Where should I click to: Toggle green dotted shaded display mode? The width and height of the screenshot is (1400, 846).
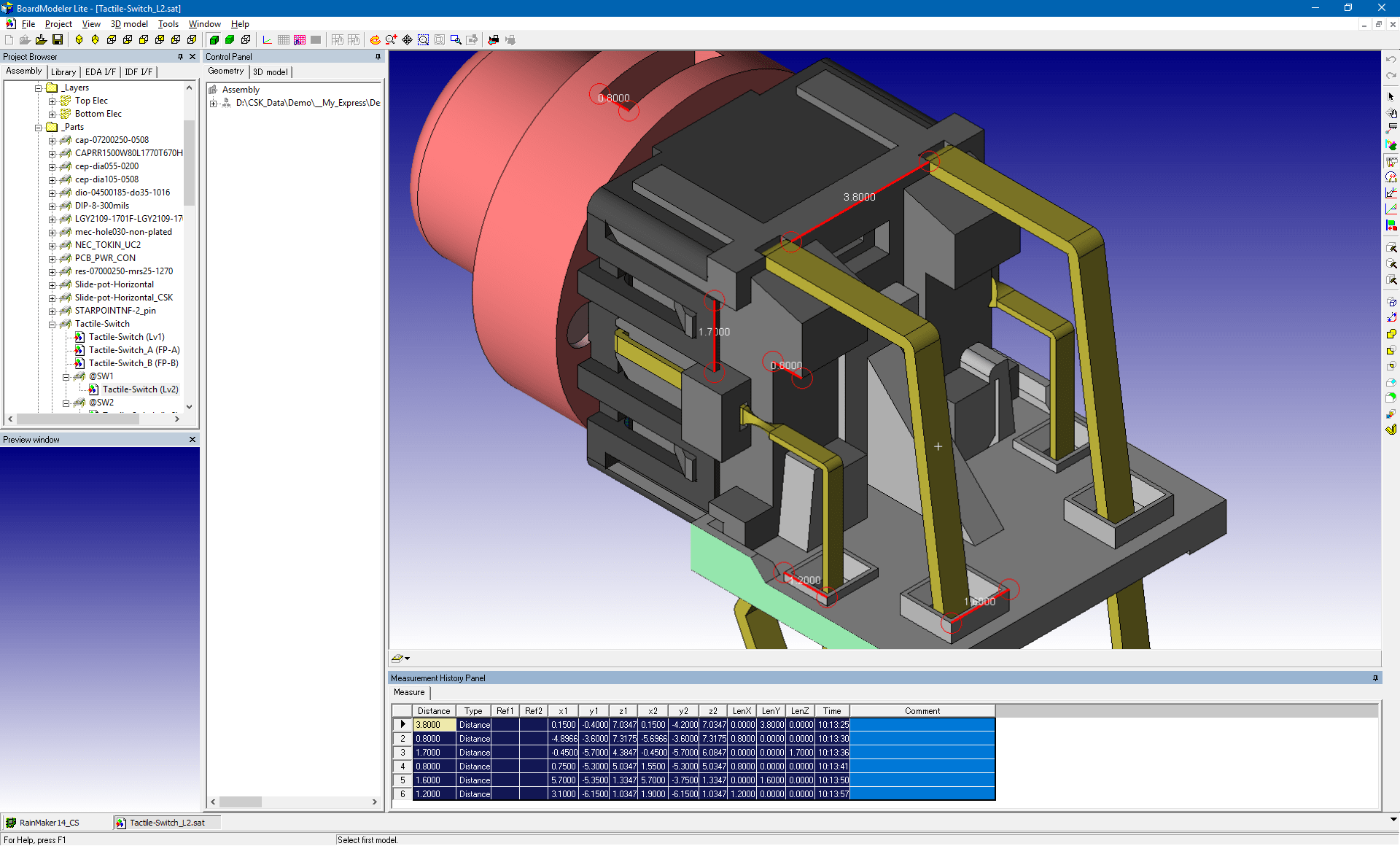(x=230, y=40)
